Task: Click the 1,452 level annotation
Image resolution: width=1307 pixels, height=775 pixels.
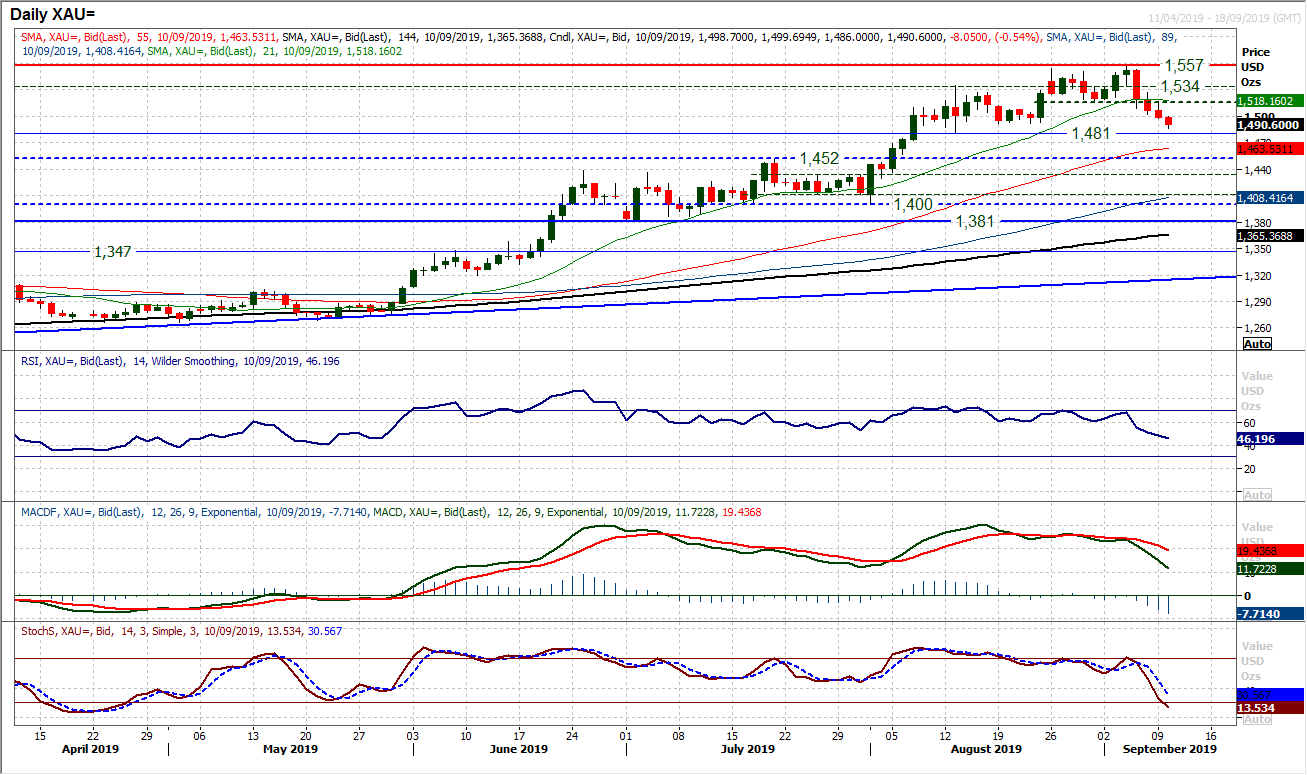Action: coord(819,158)
